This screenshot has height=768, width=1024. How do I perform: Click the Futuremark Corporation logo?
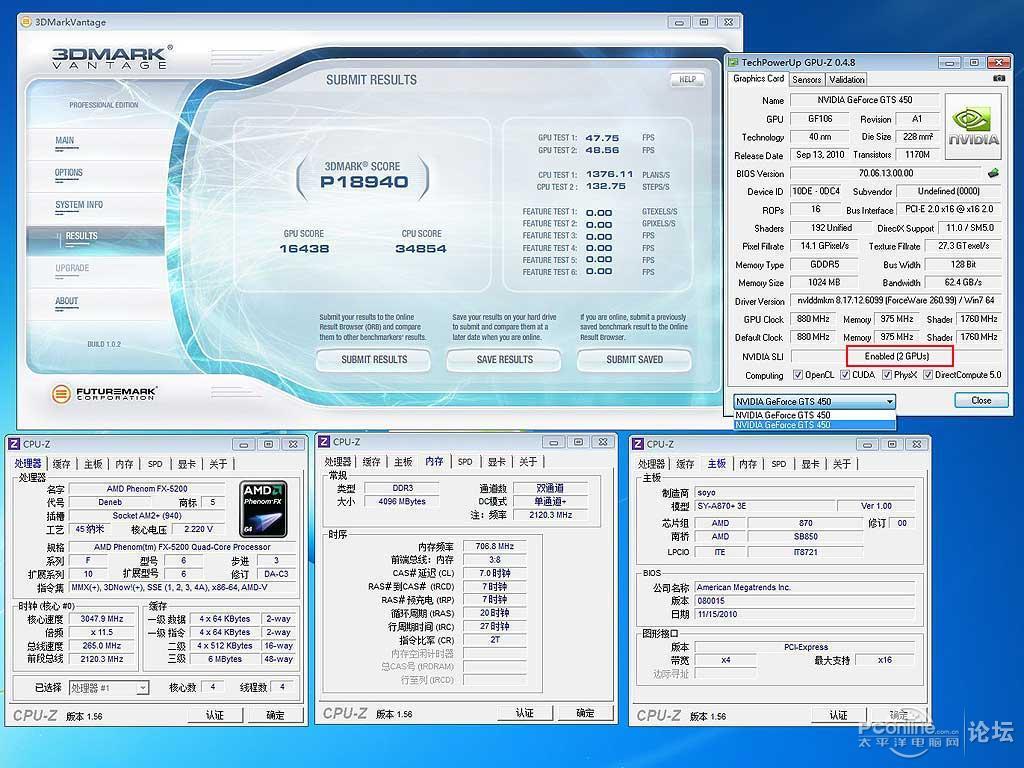point(104,393)
